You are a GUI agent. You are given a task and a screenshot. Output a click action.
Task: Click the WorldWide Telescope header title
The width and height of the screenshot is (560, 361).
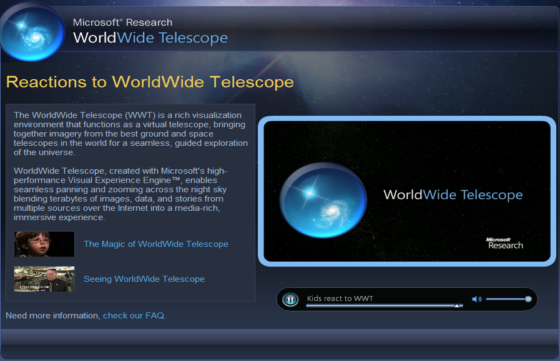pos(150,38)
